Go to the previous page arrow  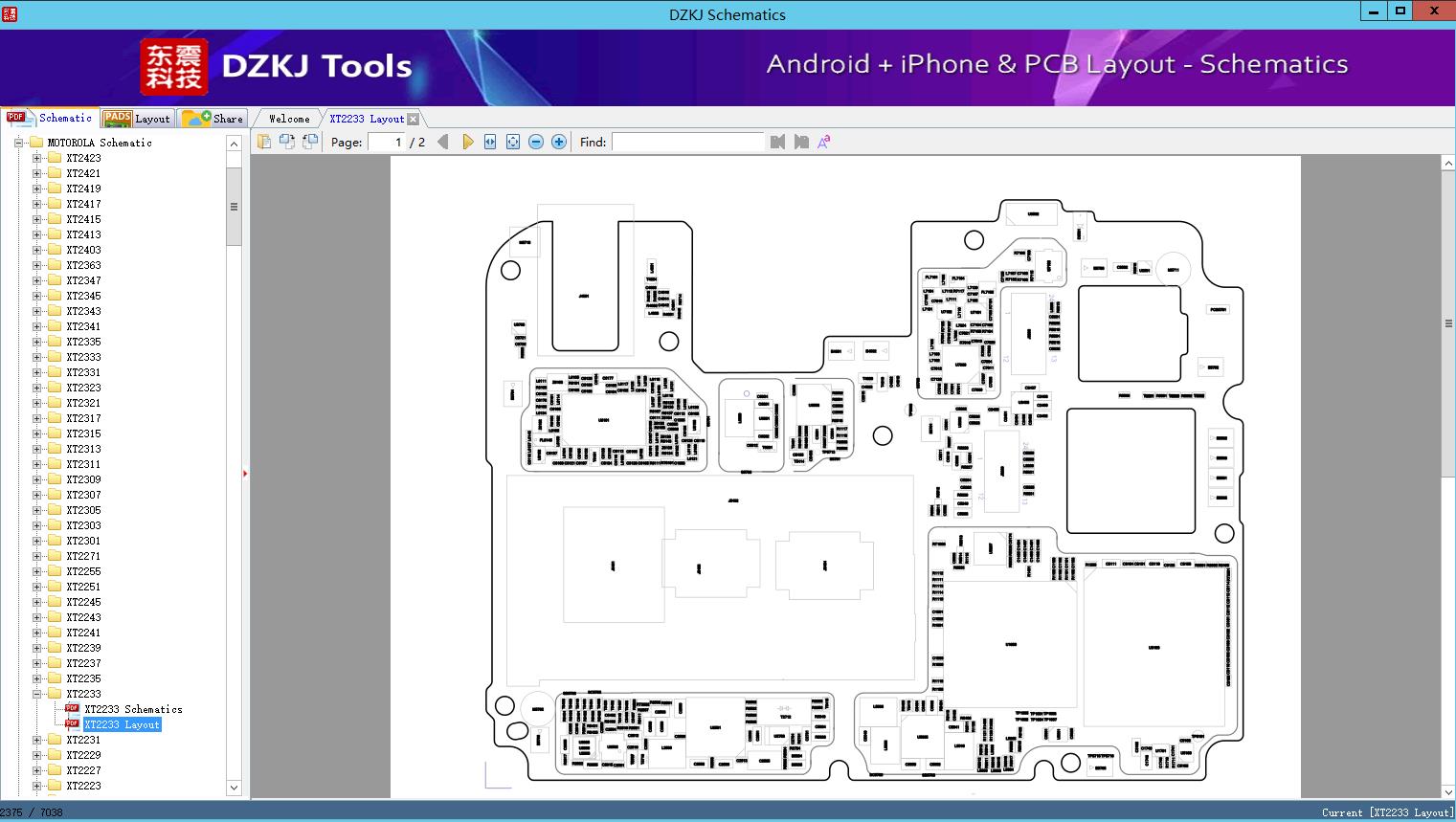pos(442,142)
